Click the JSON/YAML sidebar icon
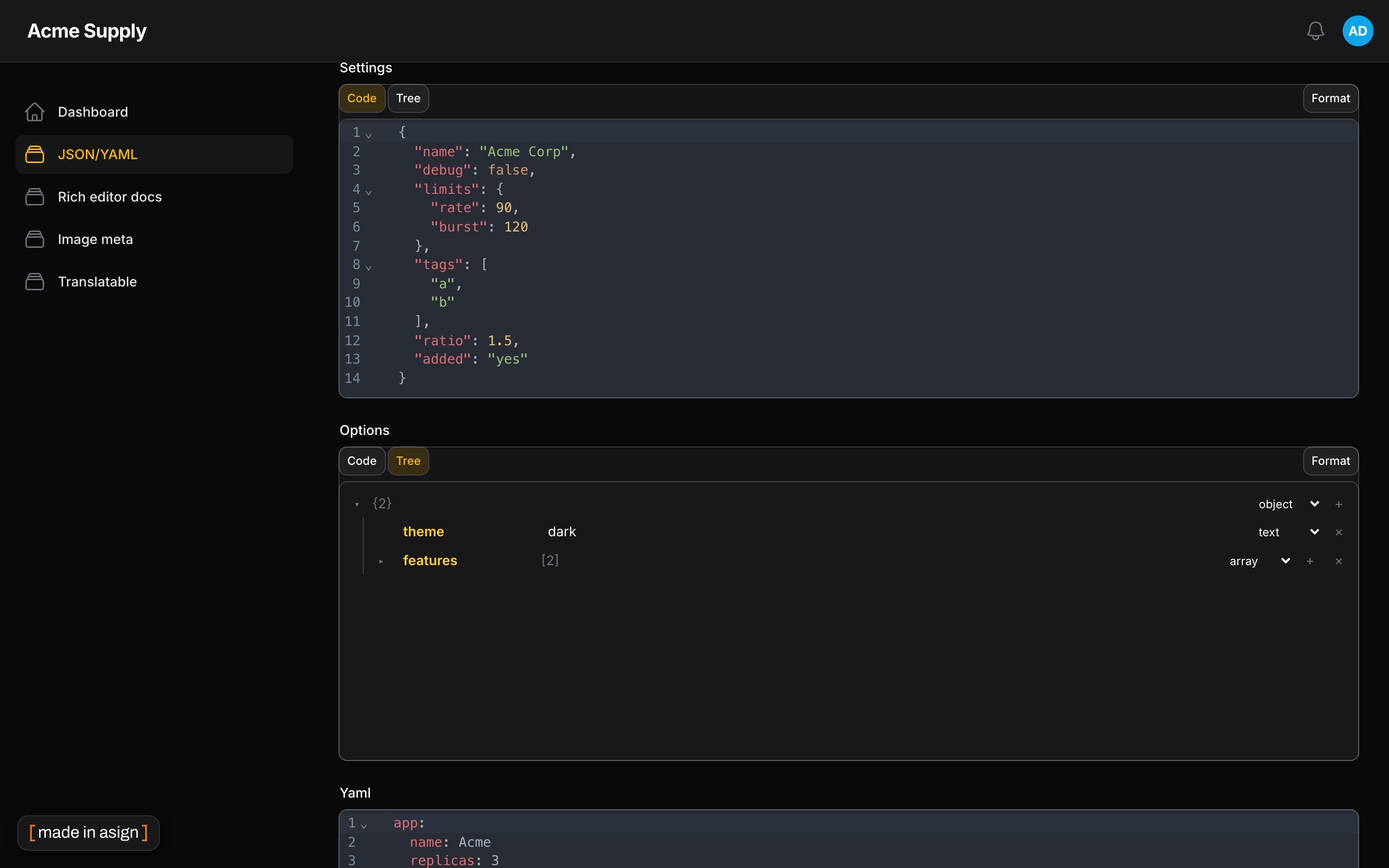Image resolution: width=1389 pixels, height=868 pixels. point(34,154)
